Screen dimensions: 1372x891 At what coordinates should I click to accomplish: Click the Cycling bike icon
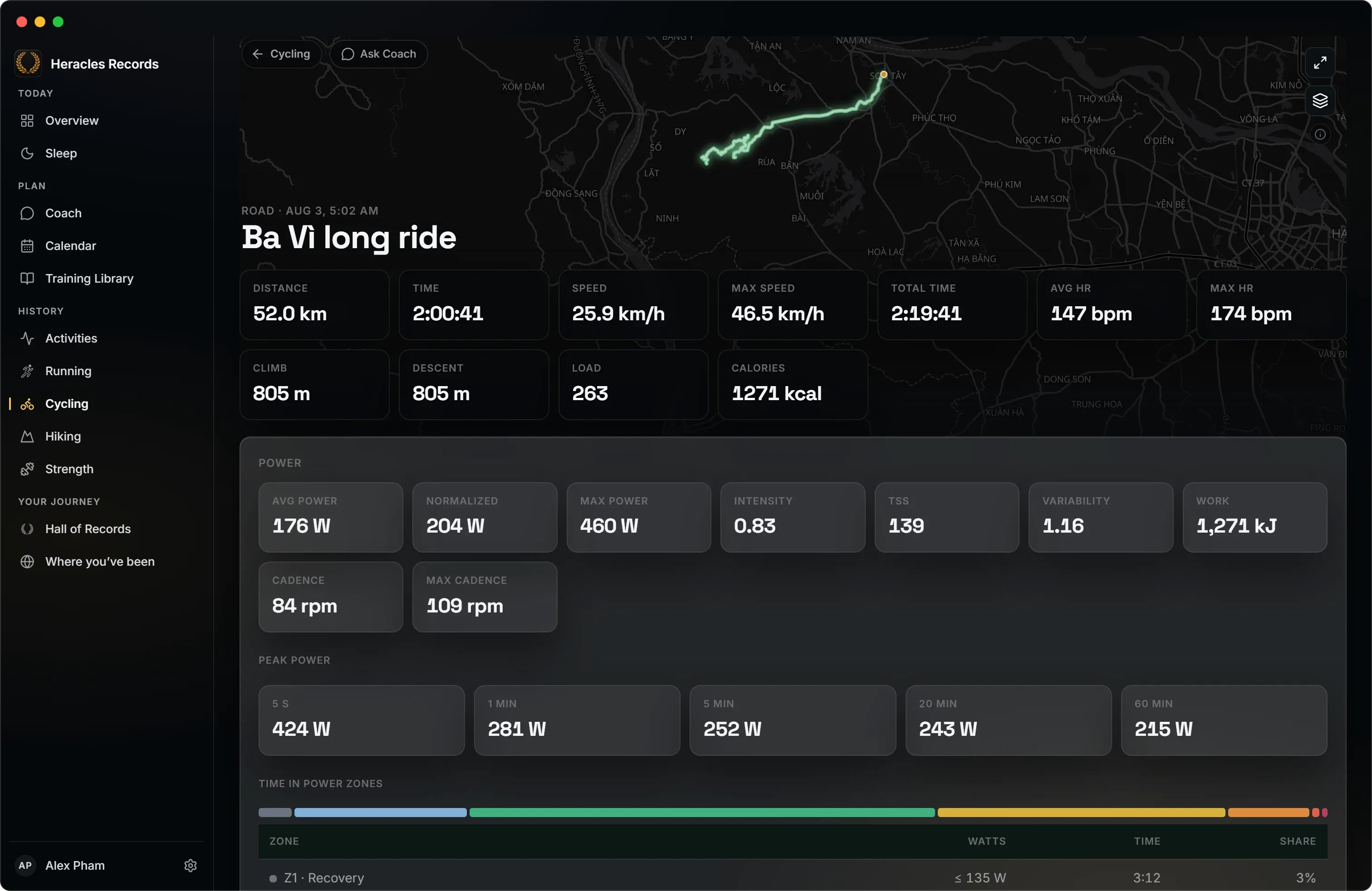pos(27,404)
